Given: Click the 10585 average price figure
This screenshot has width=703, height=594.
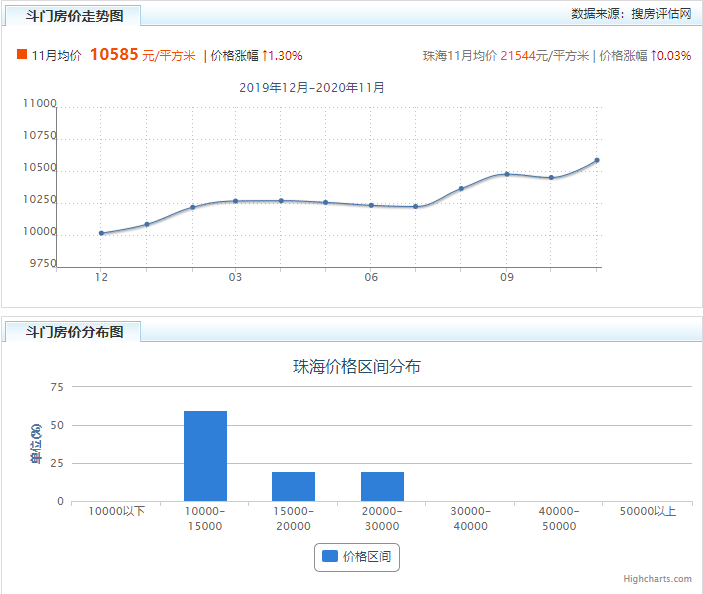Looking at the screenshot, I should click(x=114, y=54).
